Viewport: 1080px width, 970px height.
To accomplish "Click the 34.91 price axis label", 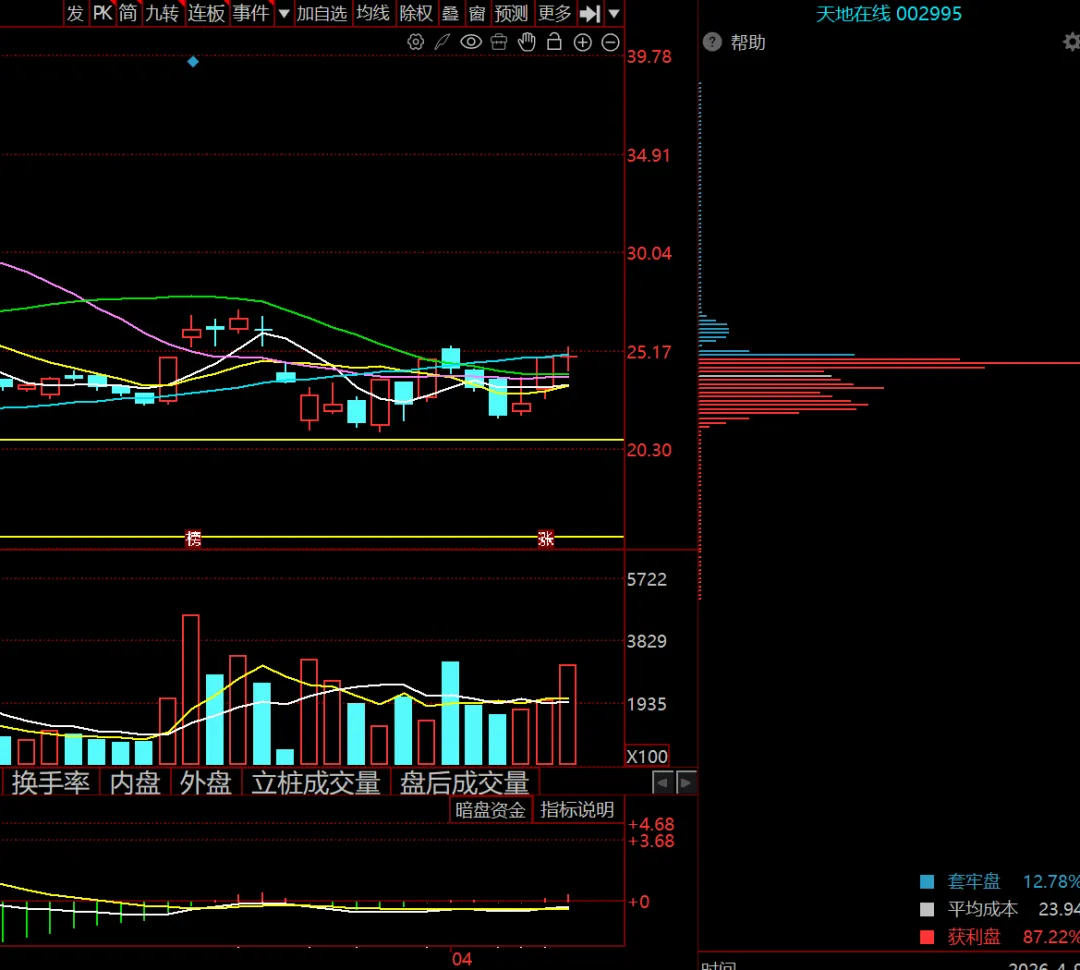I will coord(649,156).
